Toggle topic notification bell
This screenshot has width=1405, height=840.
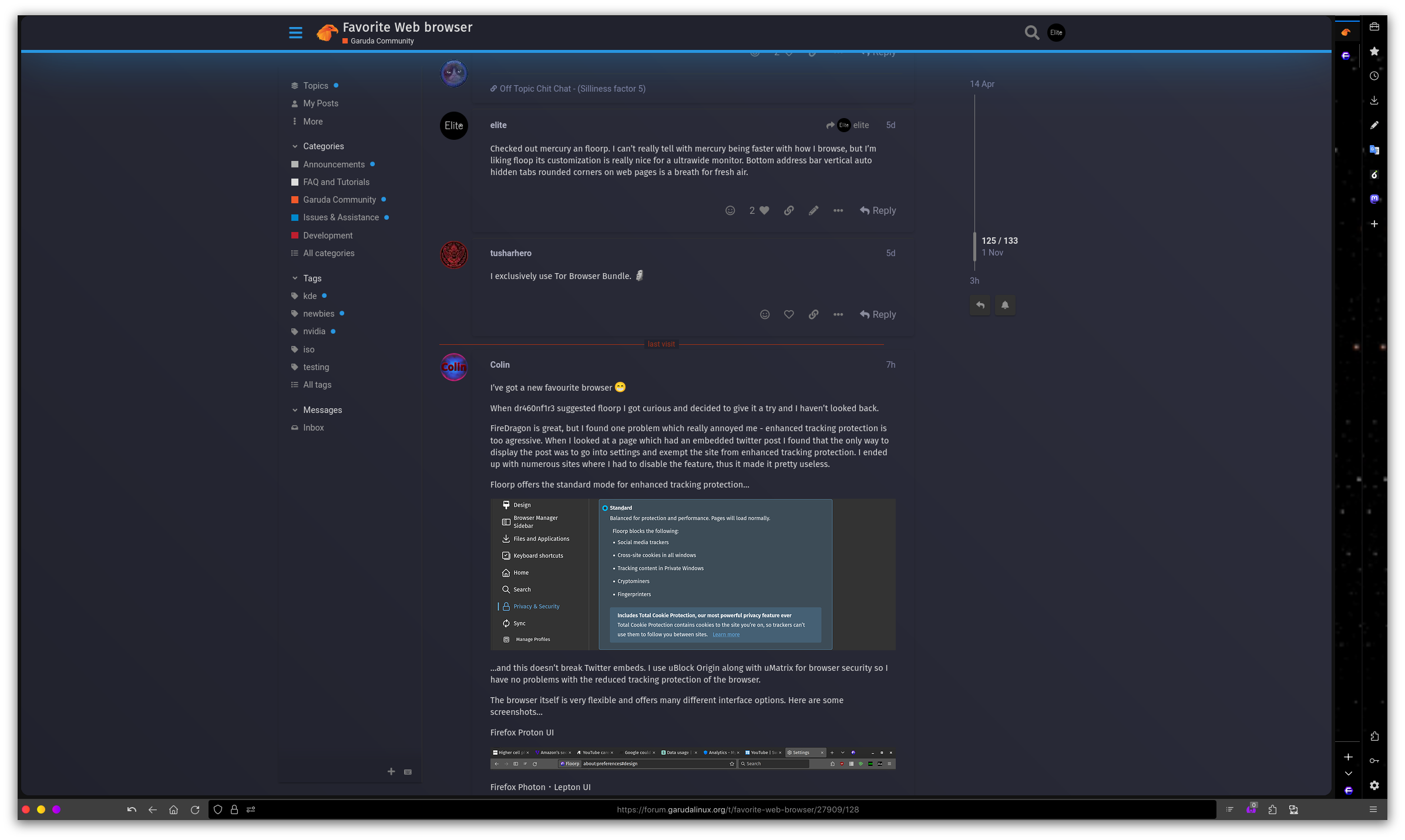click(x=1005, y=305)
